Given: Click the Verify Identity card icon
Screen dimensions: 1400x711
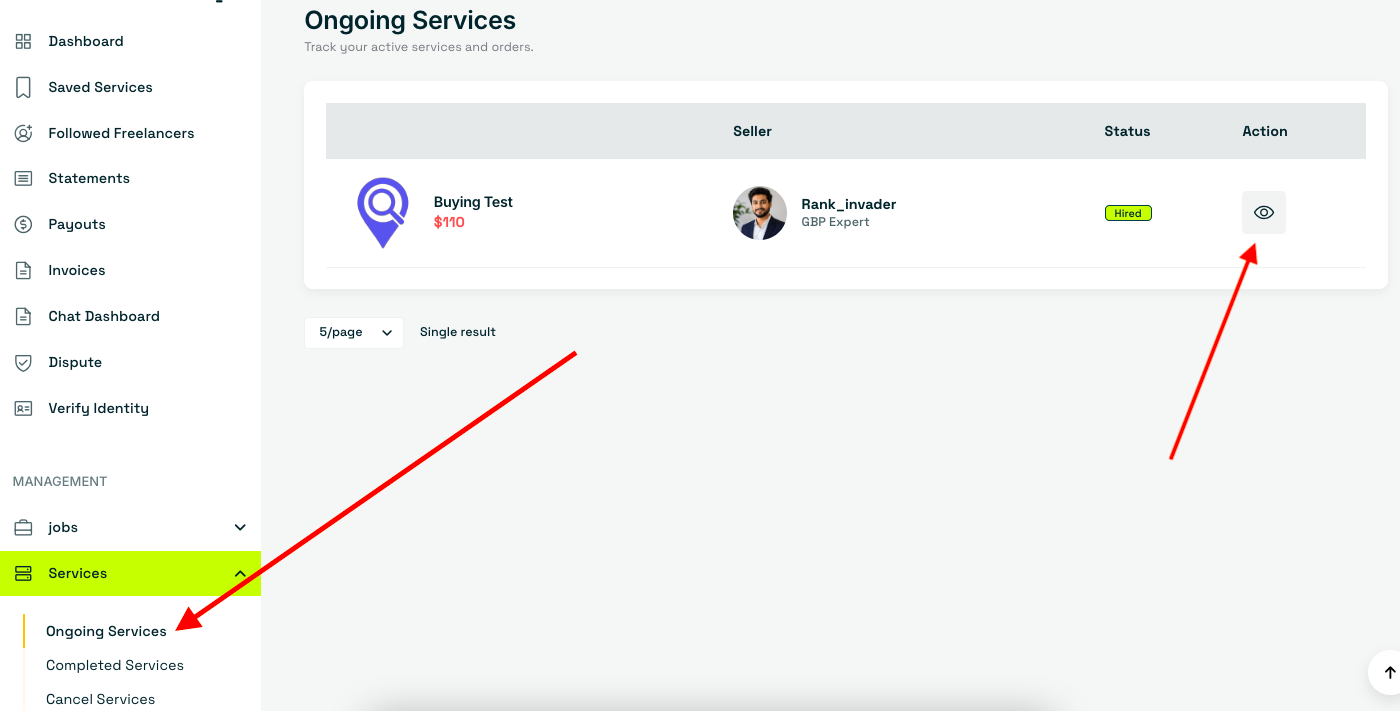Looking at the screenshot, I should coord(23,408).
